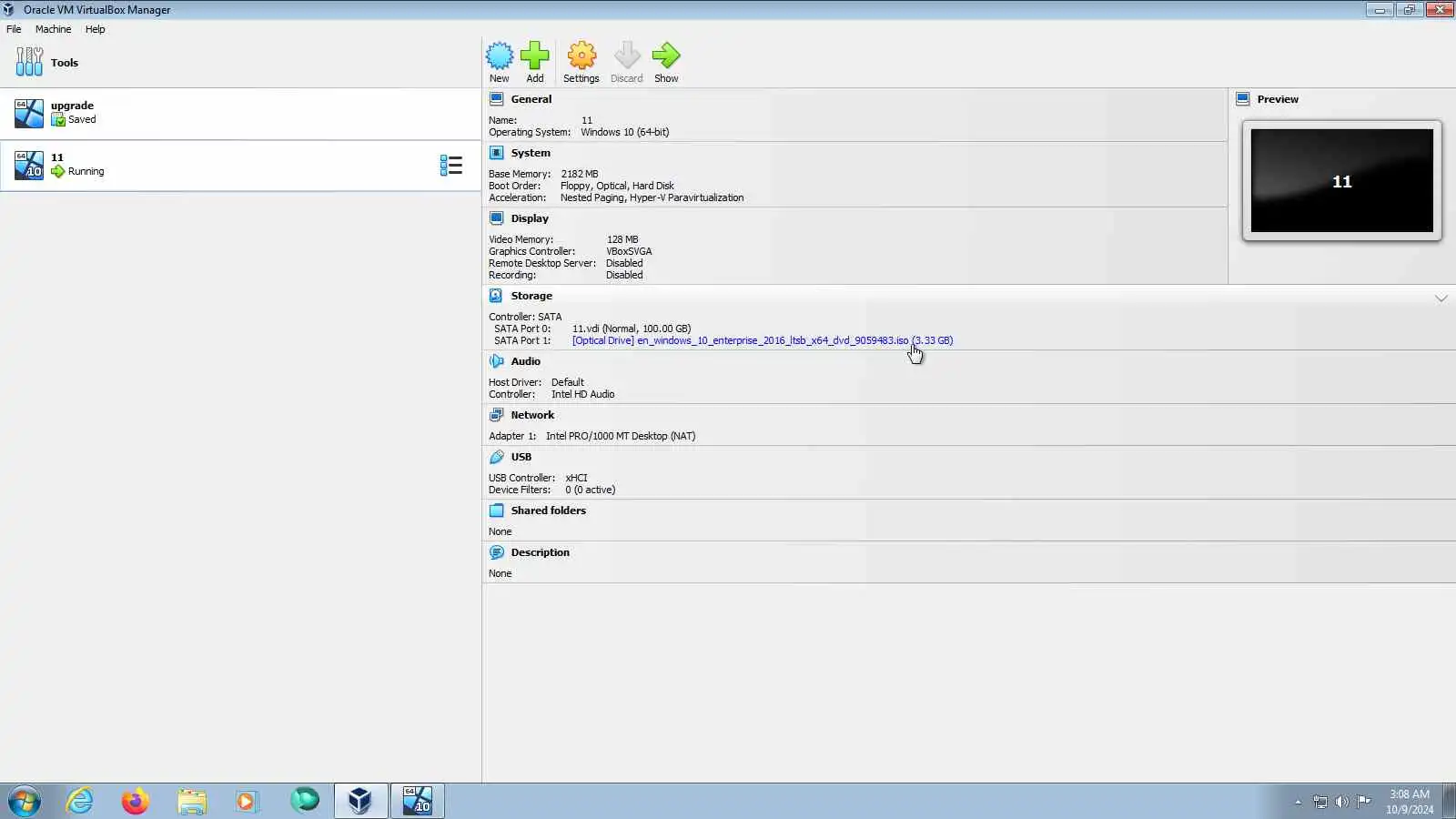1456x819 pixels.
Task: Click the Intel PRO/1000 MT Desktop adapter text
Action: click(x=621, y=436)
